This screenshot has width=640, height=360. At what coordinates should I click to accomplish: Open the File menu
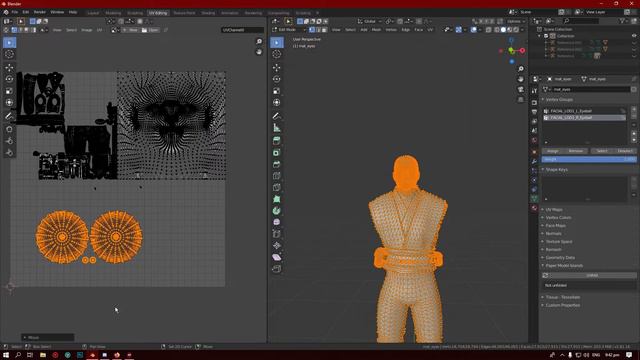click(x=15, y=12)
